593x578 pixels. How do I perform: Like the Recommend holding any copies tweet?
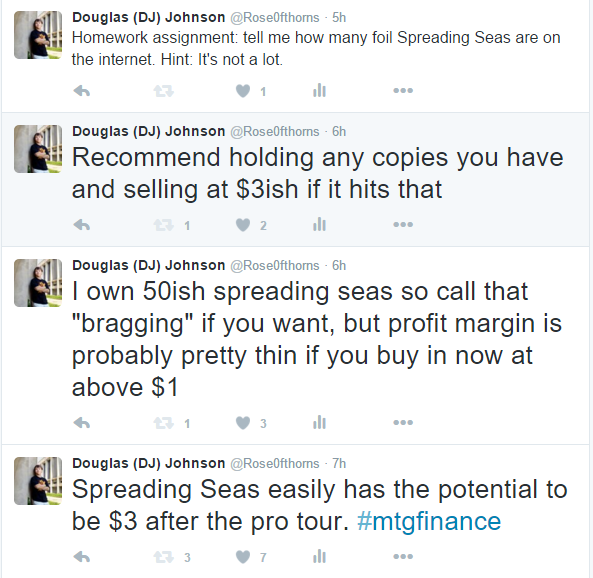pyautogui.click(x=243, y=225)
